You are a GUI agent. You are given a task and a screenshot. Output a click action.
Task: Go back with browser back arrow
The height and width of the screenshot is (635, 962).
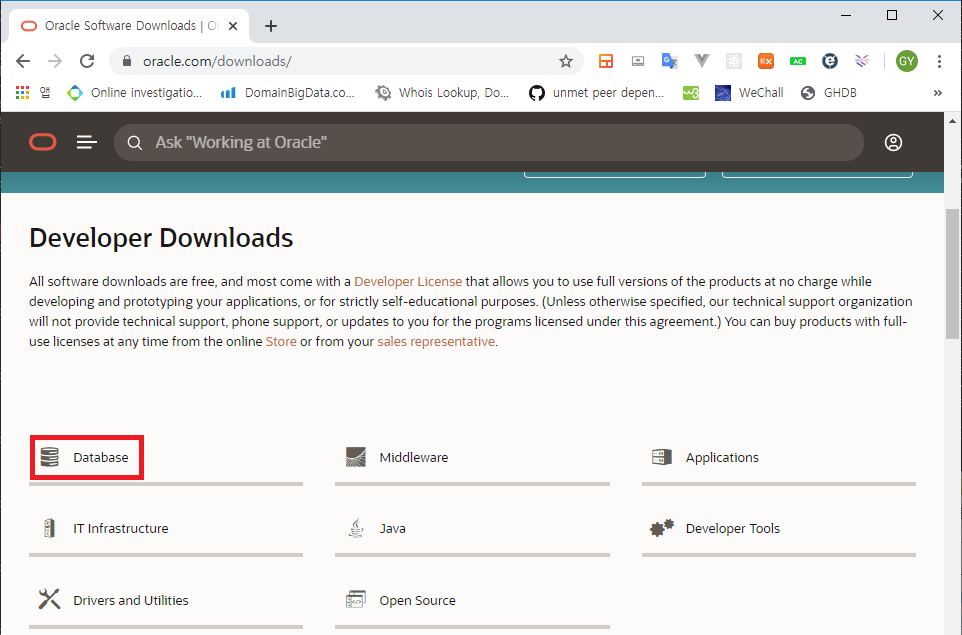click(x=23, y=61)
